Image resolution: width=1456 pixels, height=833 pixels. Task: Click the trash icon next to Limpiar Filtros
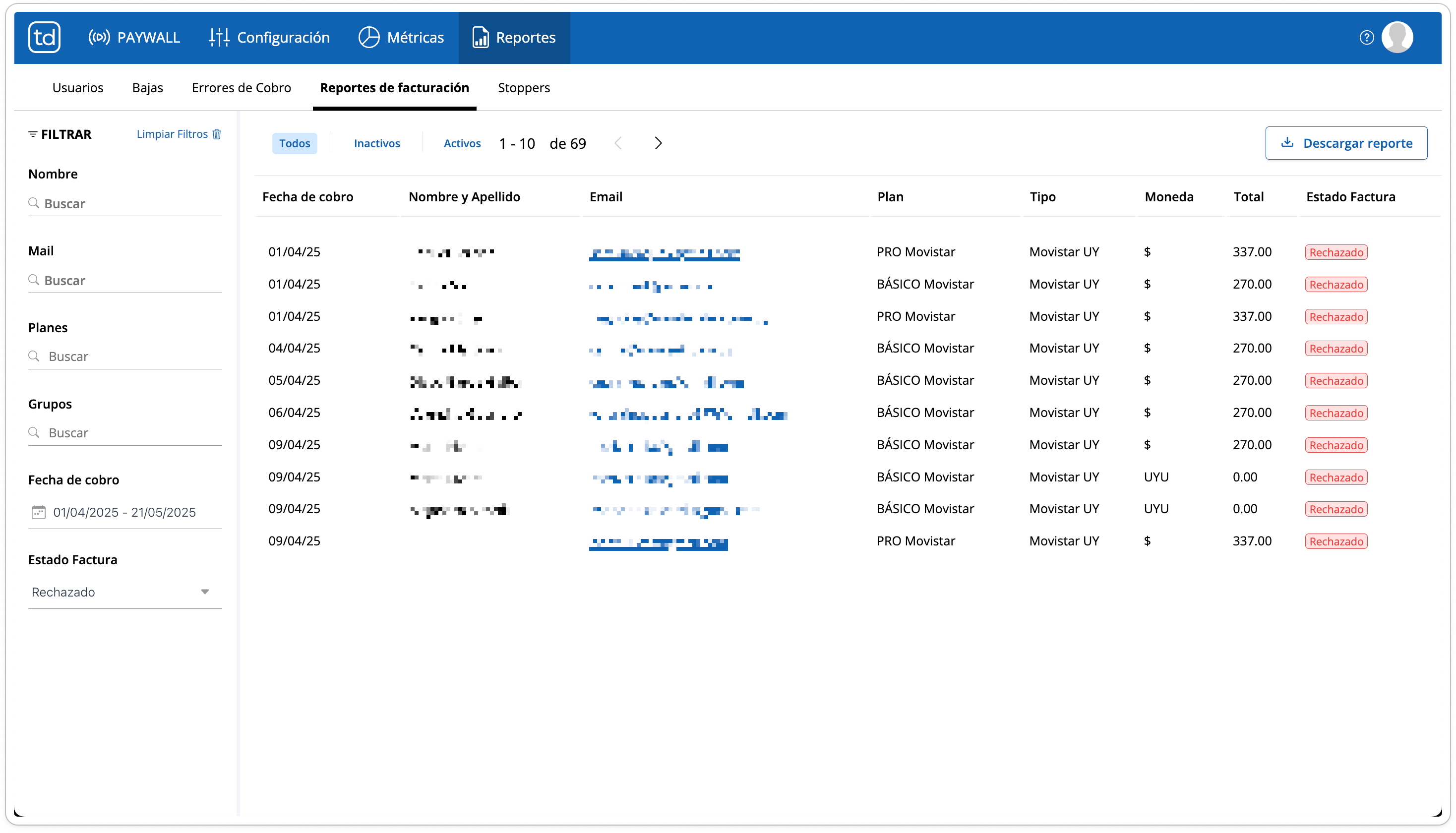216,134
